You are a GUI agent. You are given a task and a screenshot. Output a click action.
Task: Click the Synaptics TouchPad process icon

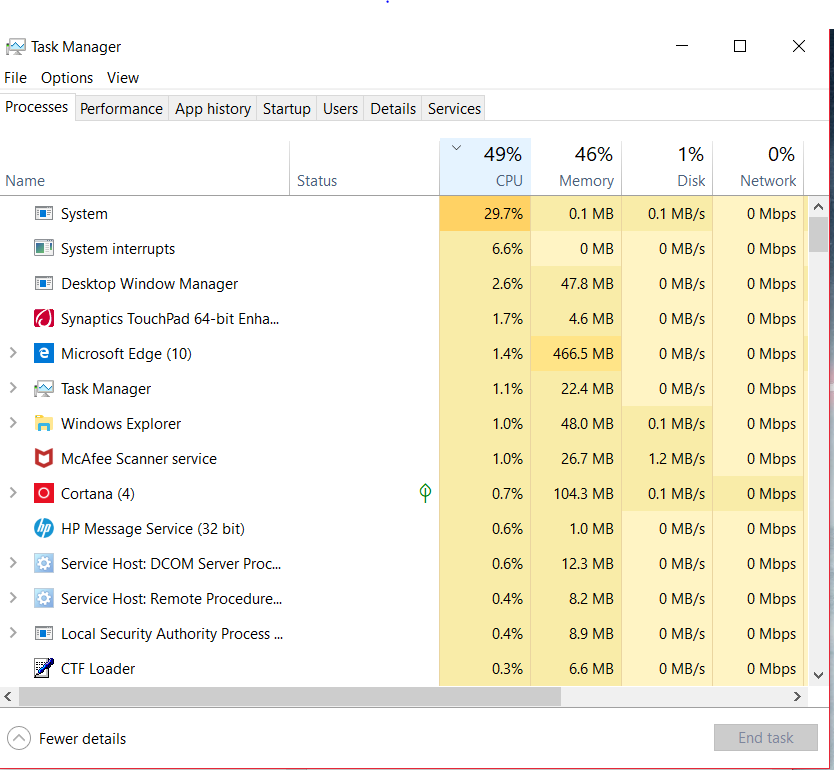[43, 318]
